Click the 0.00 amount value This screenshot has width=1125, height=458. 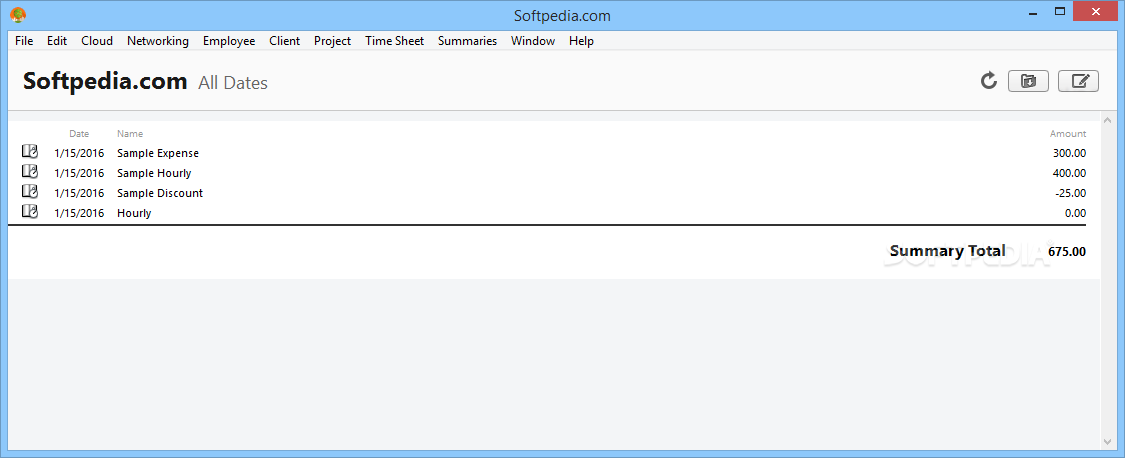click(1075, 213)
